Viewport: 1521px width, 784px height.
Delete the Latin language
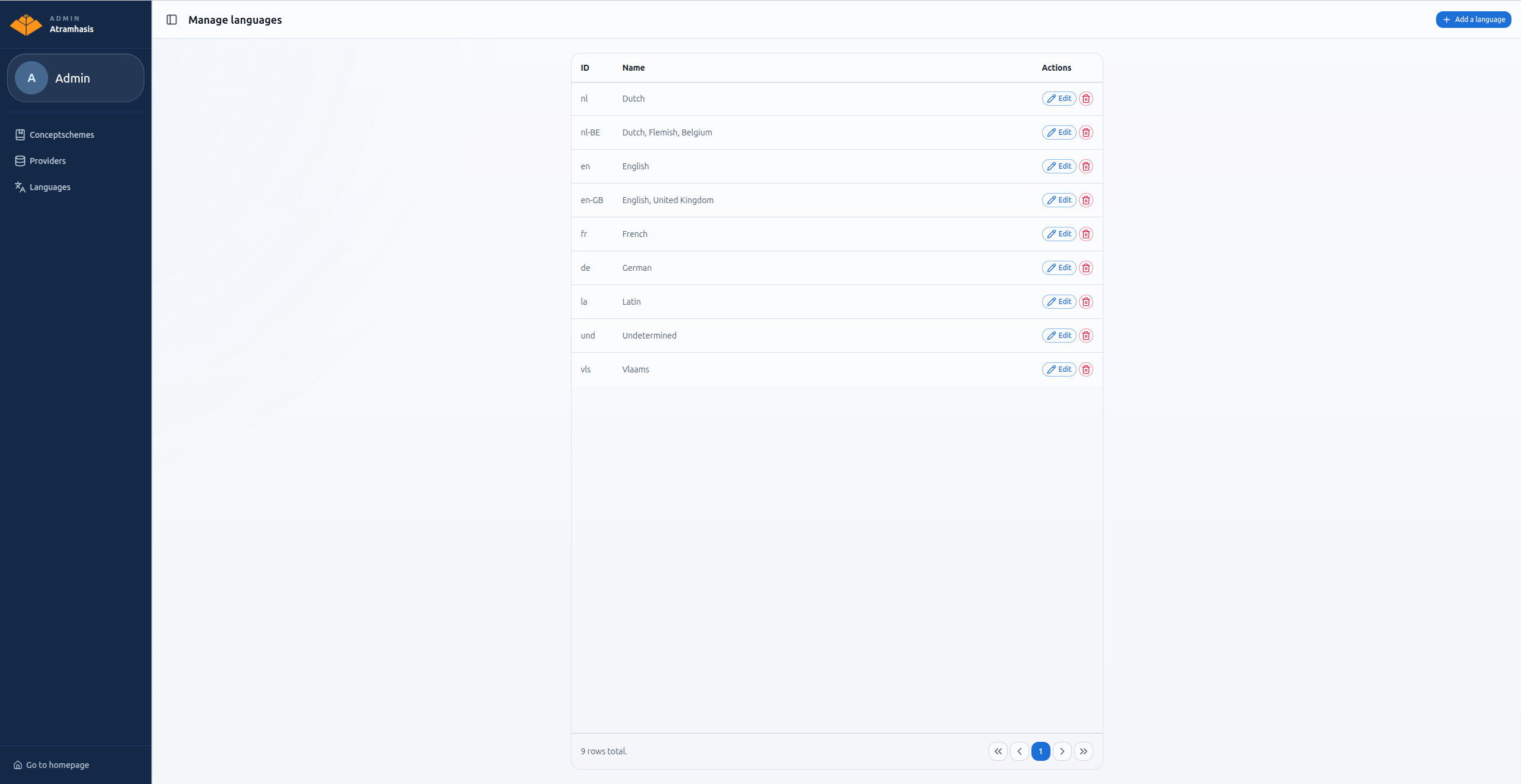[x=1085, y=302]
